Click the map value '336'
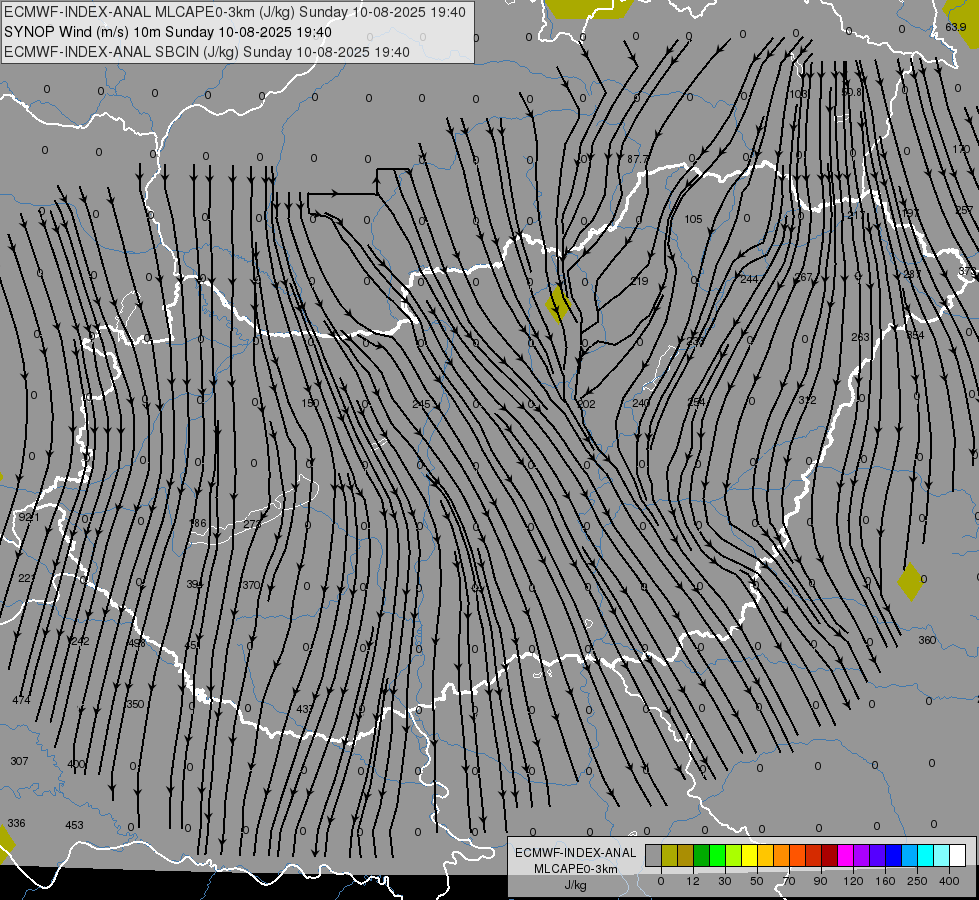 point(17,823)
